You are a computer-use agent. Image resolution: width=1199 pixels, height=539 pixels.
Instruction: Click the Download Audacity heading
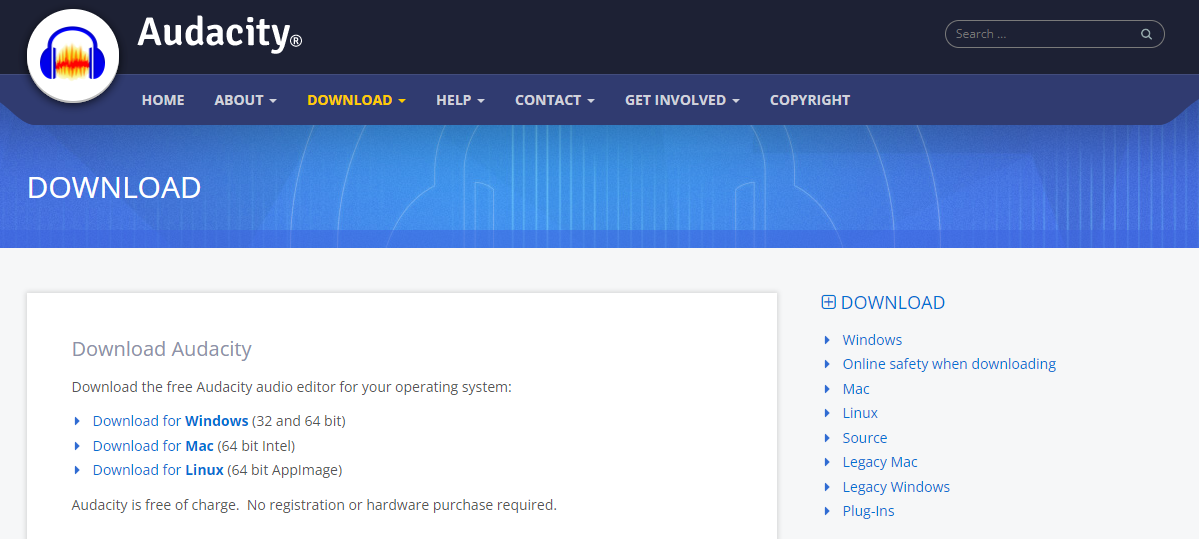(161, 349)
